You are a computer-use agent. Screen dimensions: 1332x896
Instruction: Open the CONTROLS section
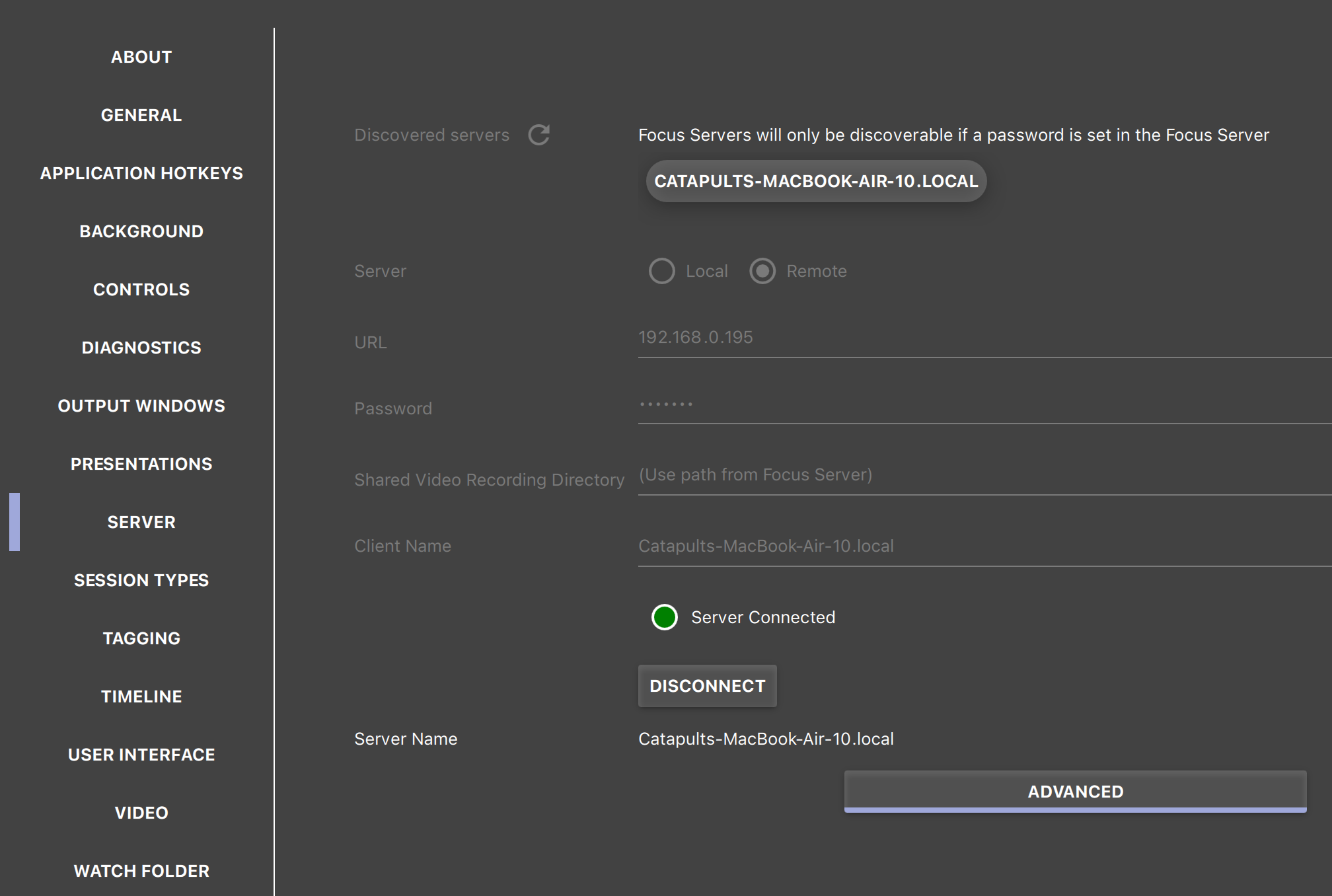(x=141, y=289)
